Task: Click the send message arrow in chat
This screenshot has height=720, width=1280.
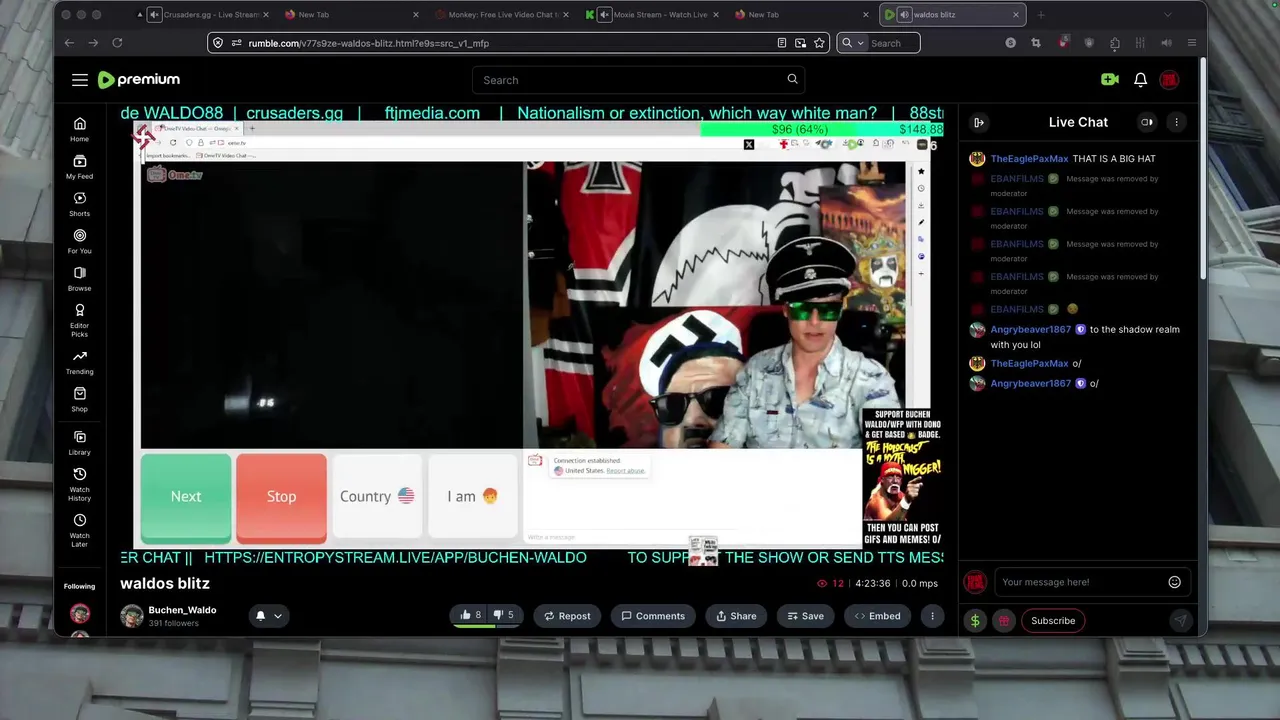Action: tap(1181, 621)
